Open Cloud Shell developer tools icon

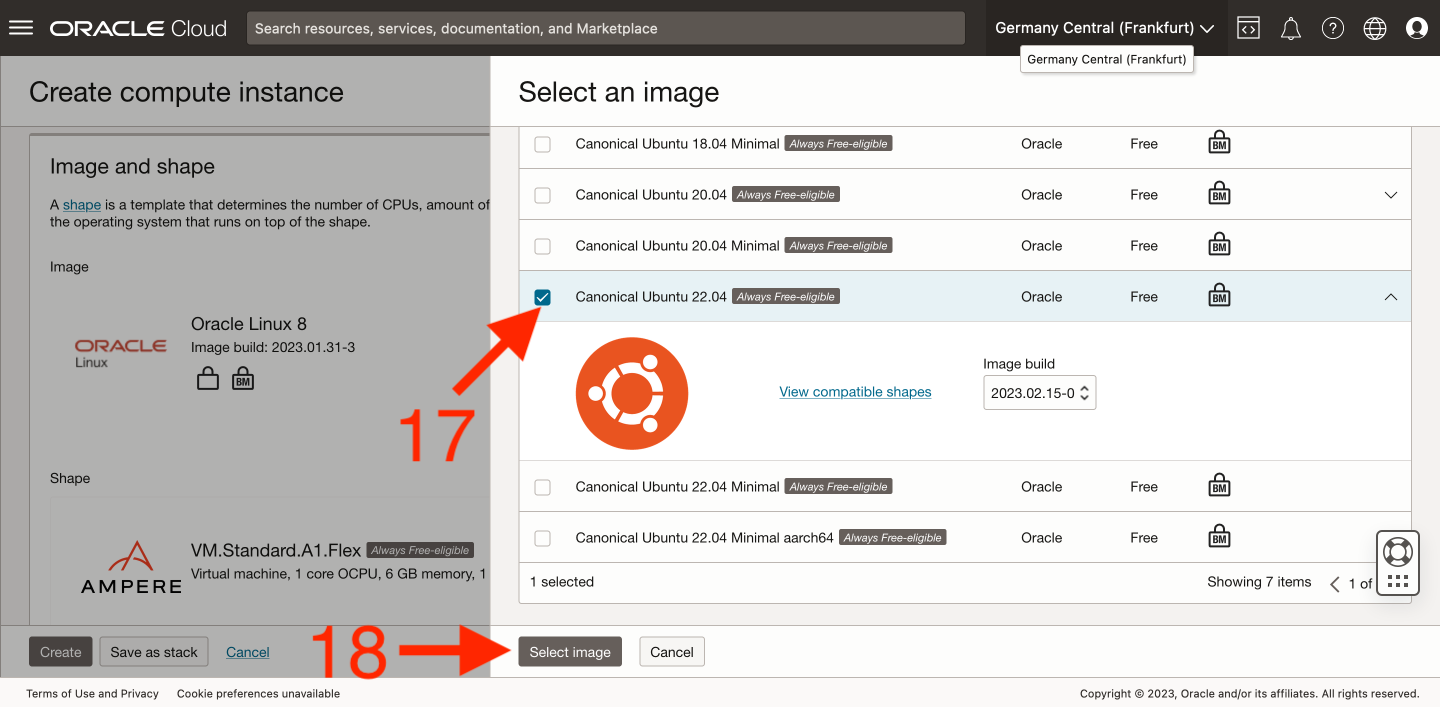[x=1248, y=28]
